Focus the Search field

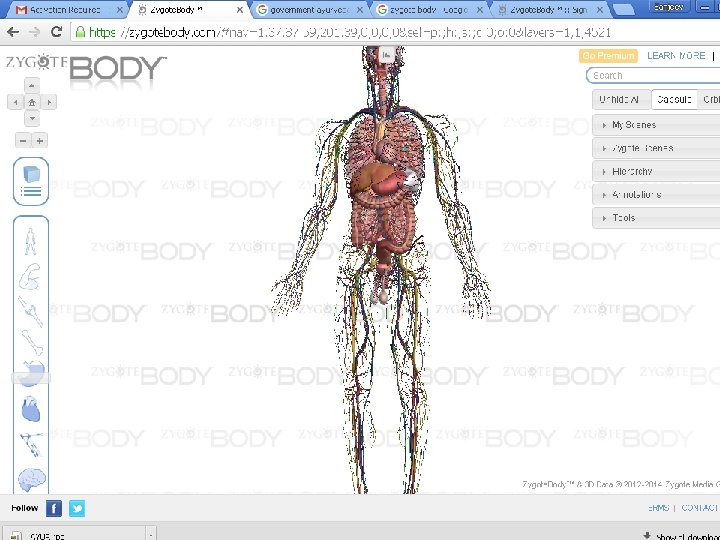pos(654,75)
